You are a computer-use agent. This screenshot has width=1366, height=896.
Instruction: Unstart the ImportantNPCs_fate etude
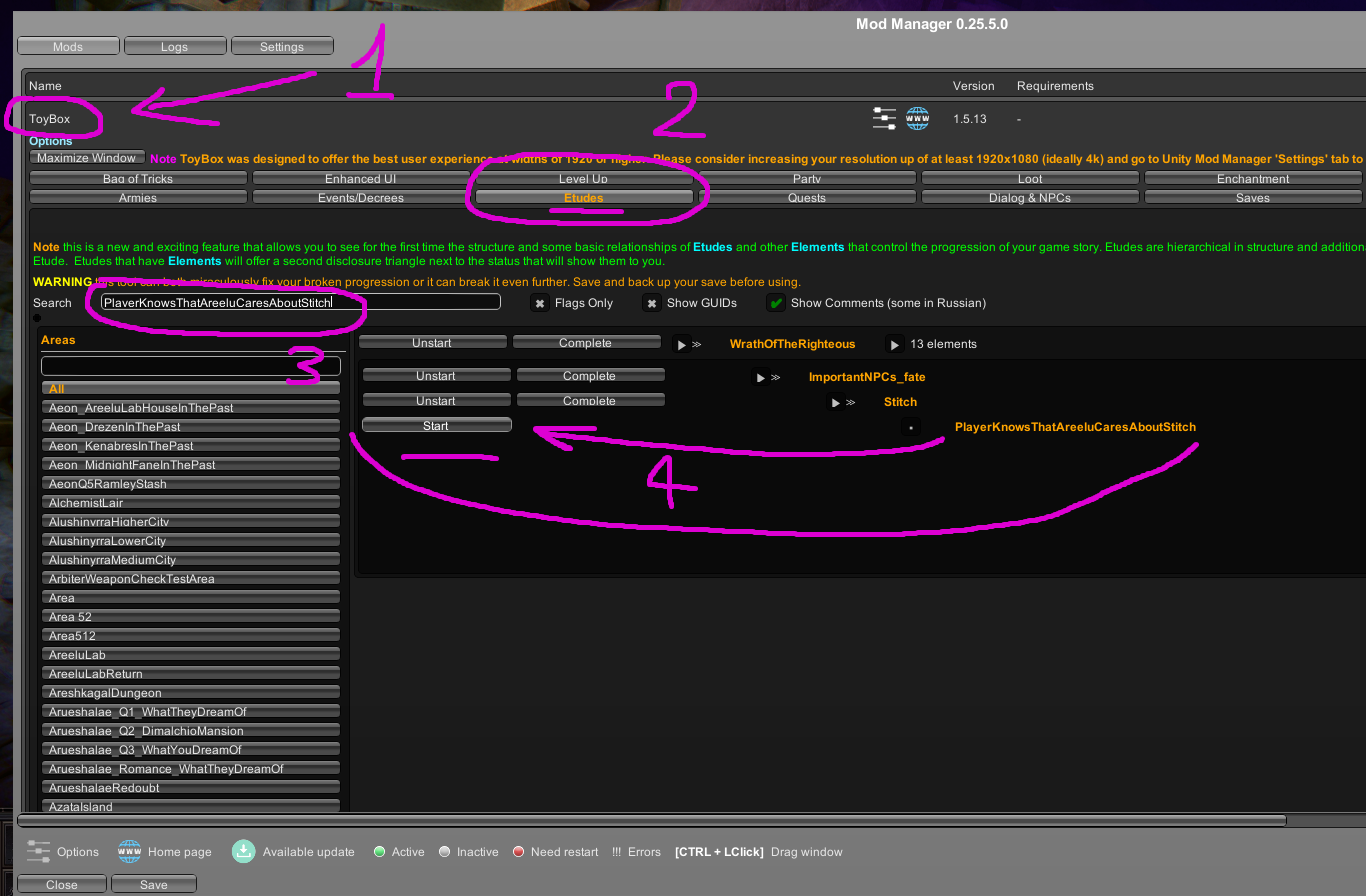[x=436, y=376]
